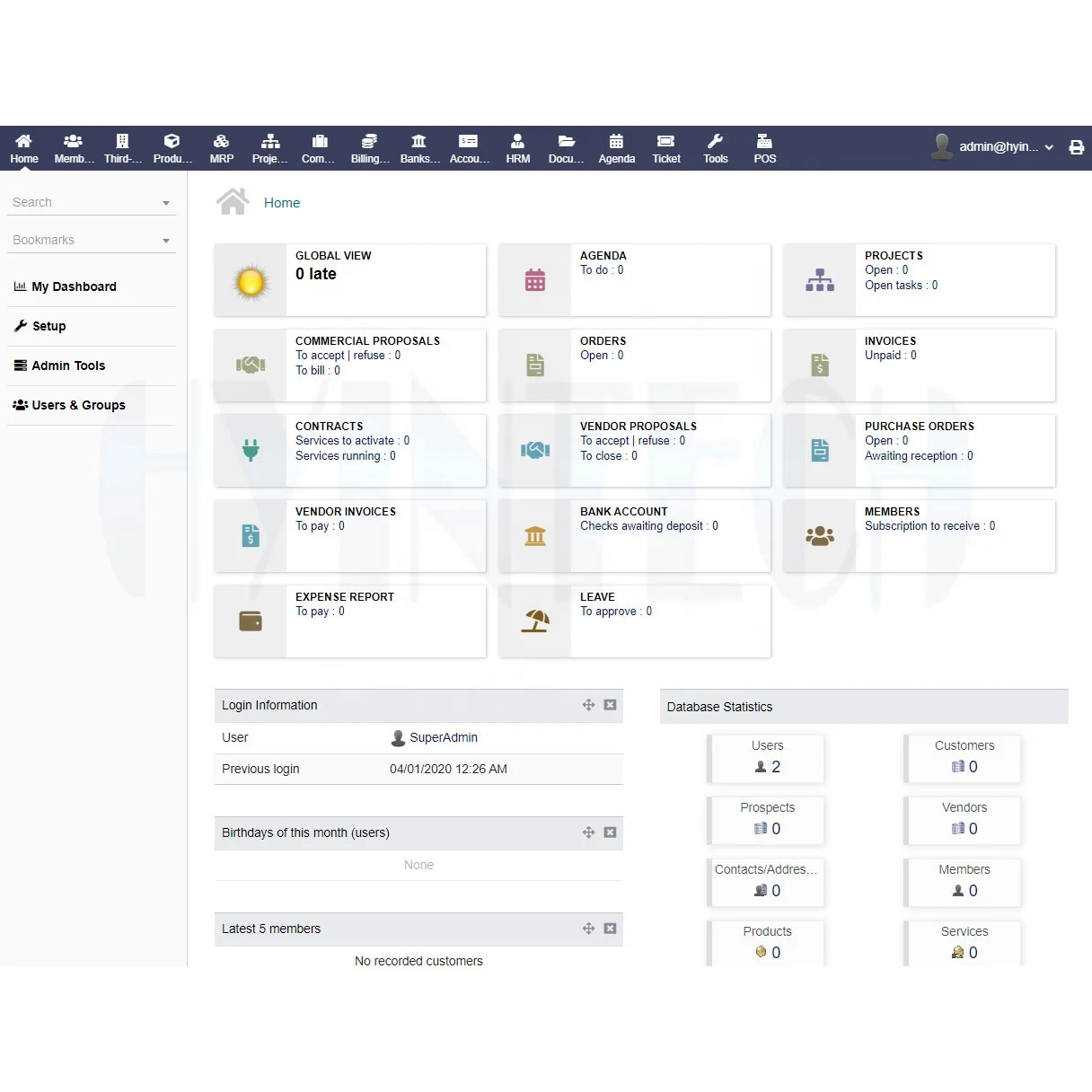This screenshot has height=1092, width=1092.
Task: Click 'Awaiting reception : 0' in Purchase Orders
Action: point(919,456)
